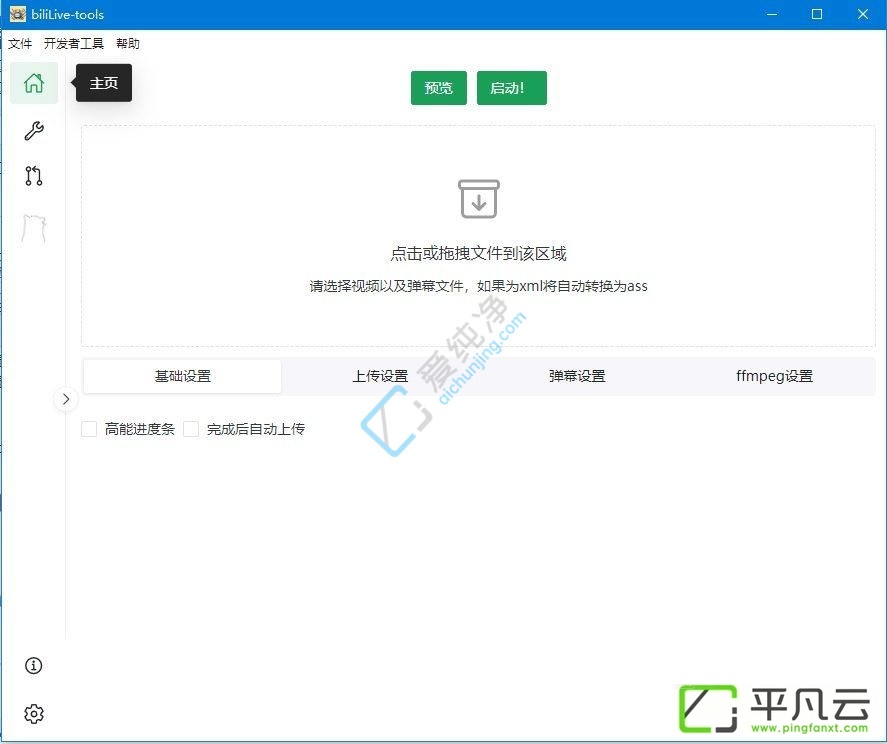Click the 点击或拖拽文件到该区域 text
The image size is (887, 744).
(x=479, y=253)
